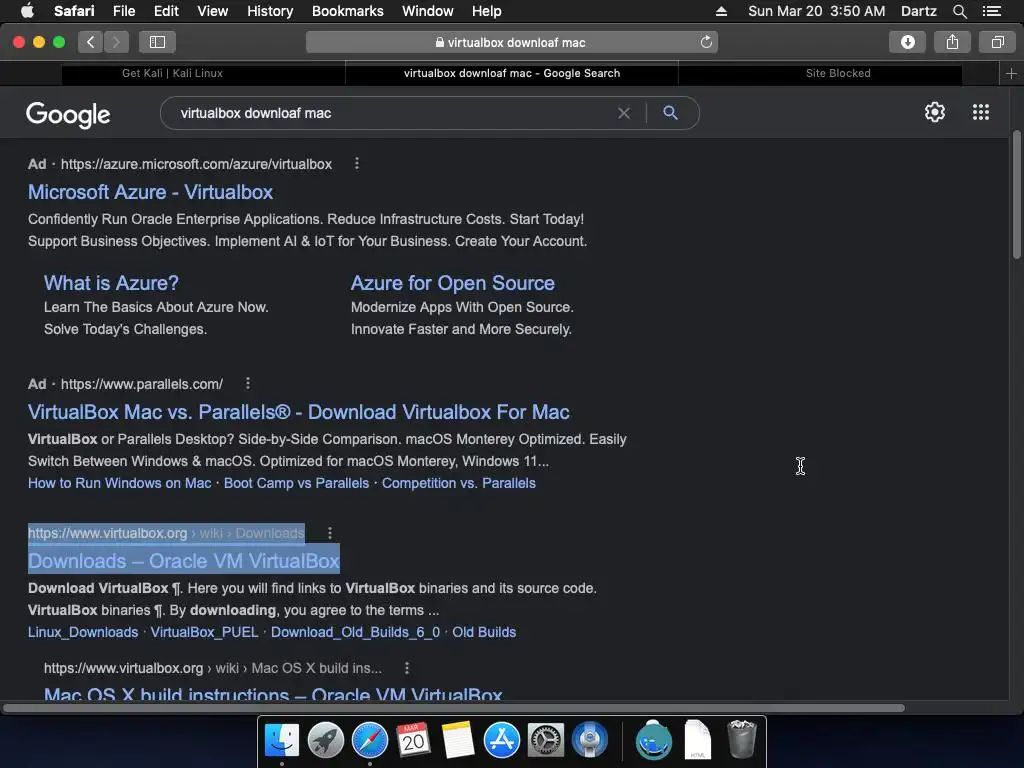Open Downloads – Oracle VM VirtualBox result
The width and height of the screenshot is (1024, 768).
click(184, 561)
